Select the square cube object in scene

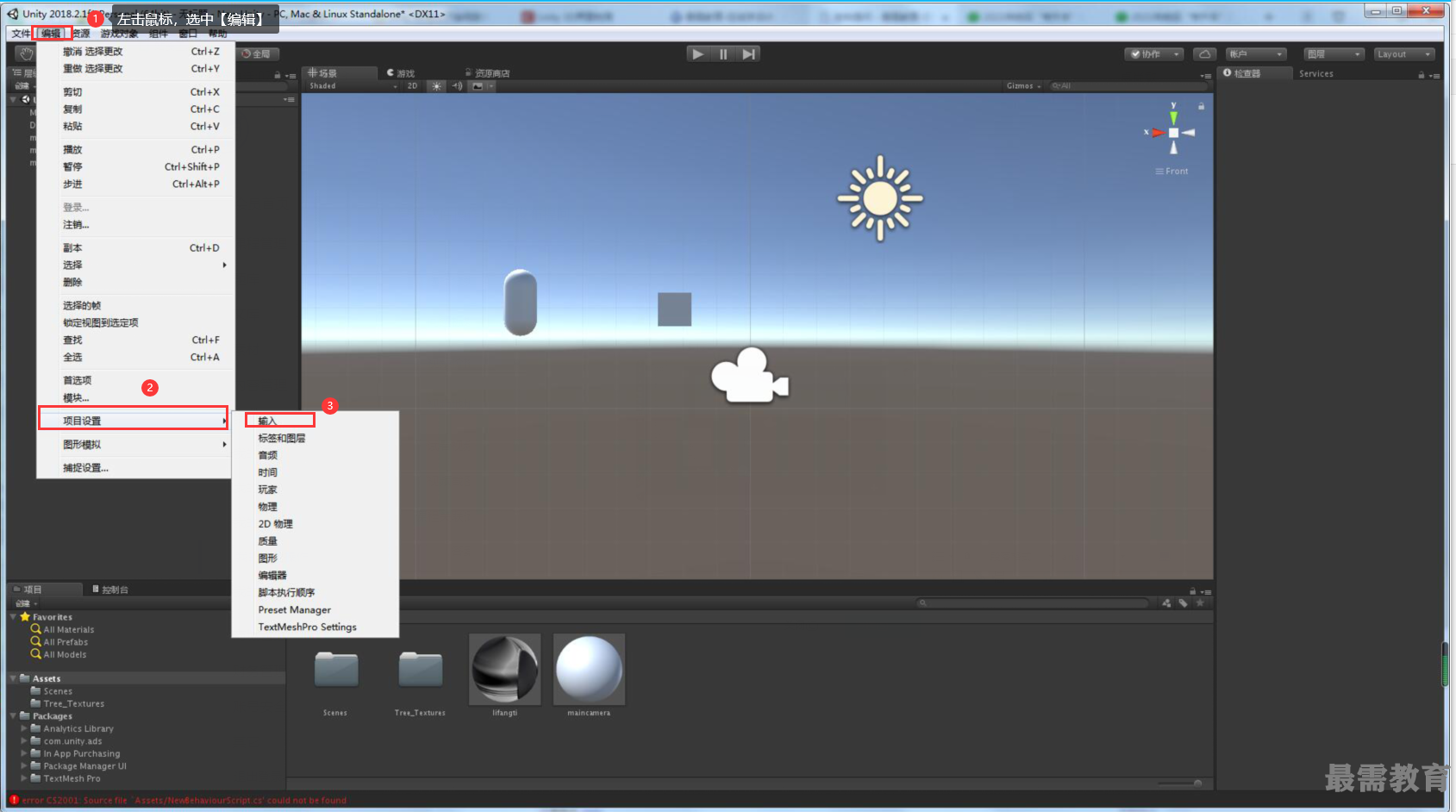674,309
